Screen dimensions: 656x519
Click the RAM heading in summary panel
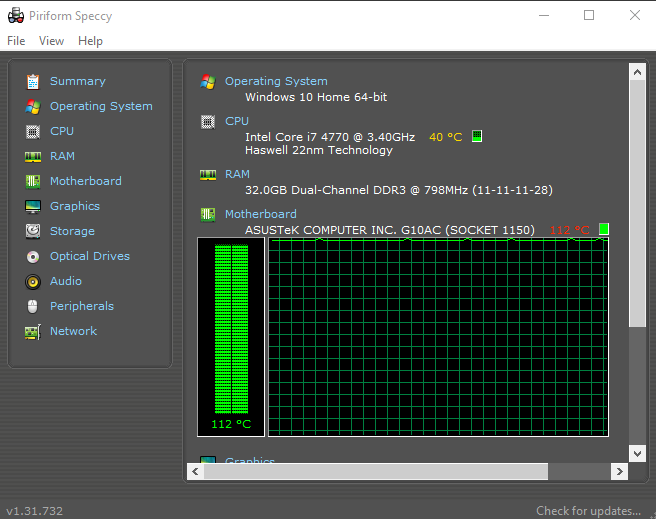pos(237,174)
